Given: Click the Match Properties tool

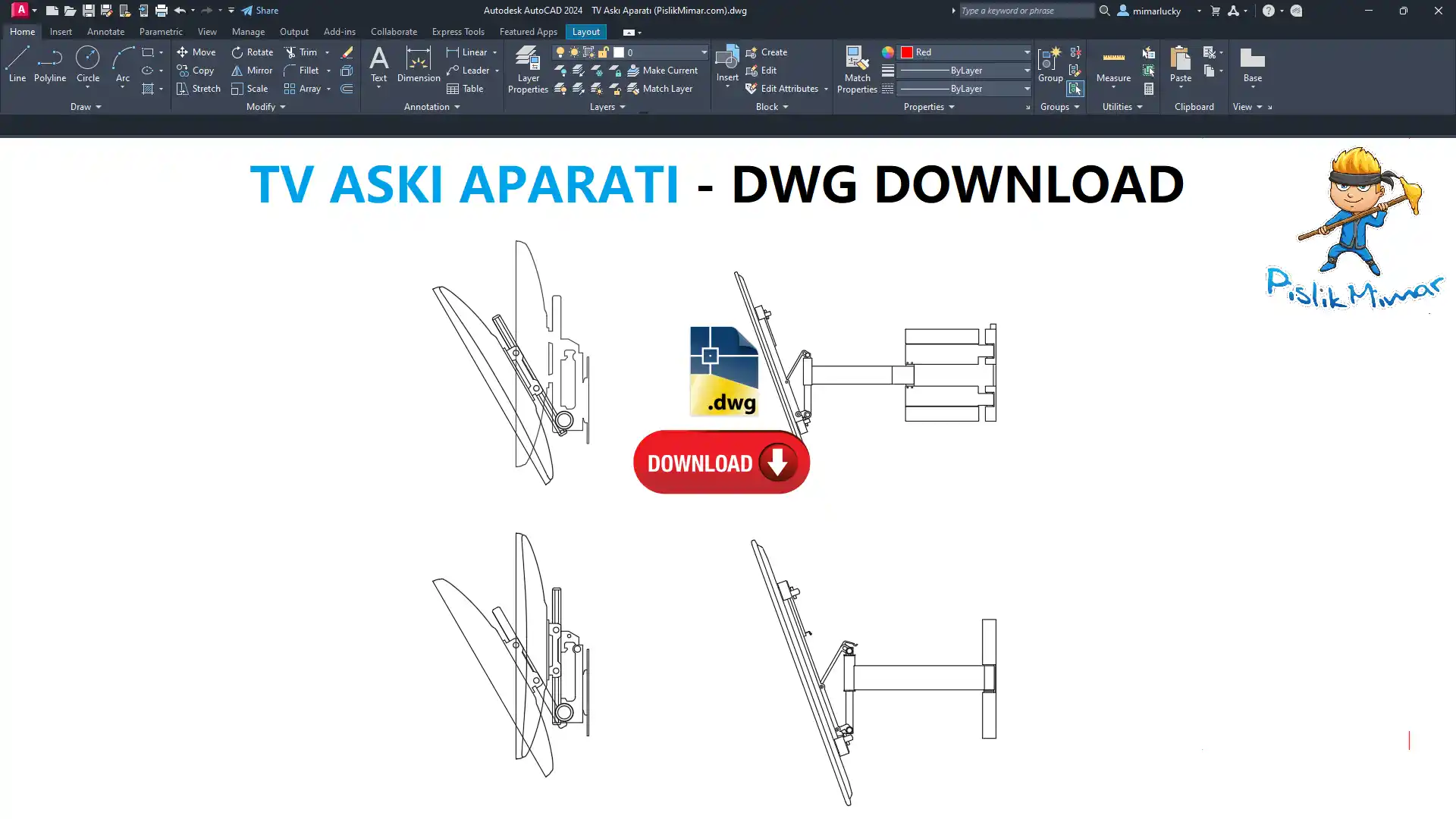Looking at the screenshot, I should (857, 70).
